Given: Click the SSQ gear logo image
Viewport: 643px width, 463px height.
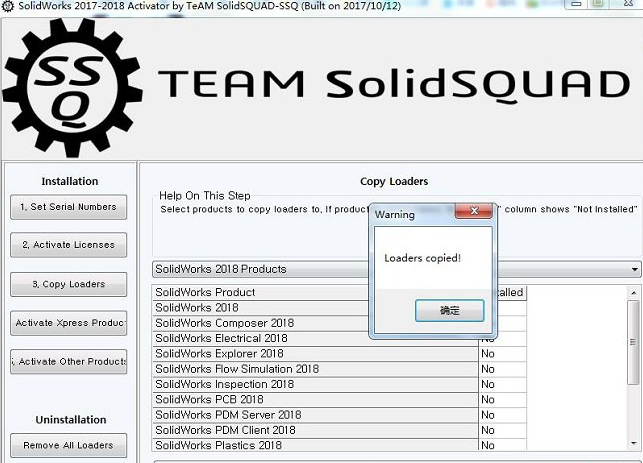Looking at the screenshot, I should [x=73, y=88].
